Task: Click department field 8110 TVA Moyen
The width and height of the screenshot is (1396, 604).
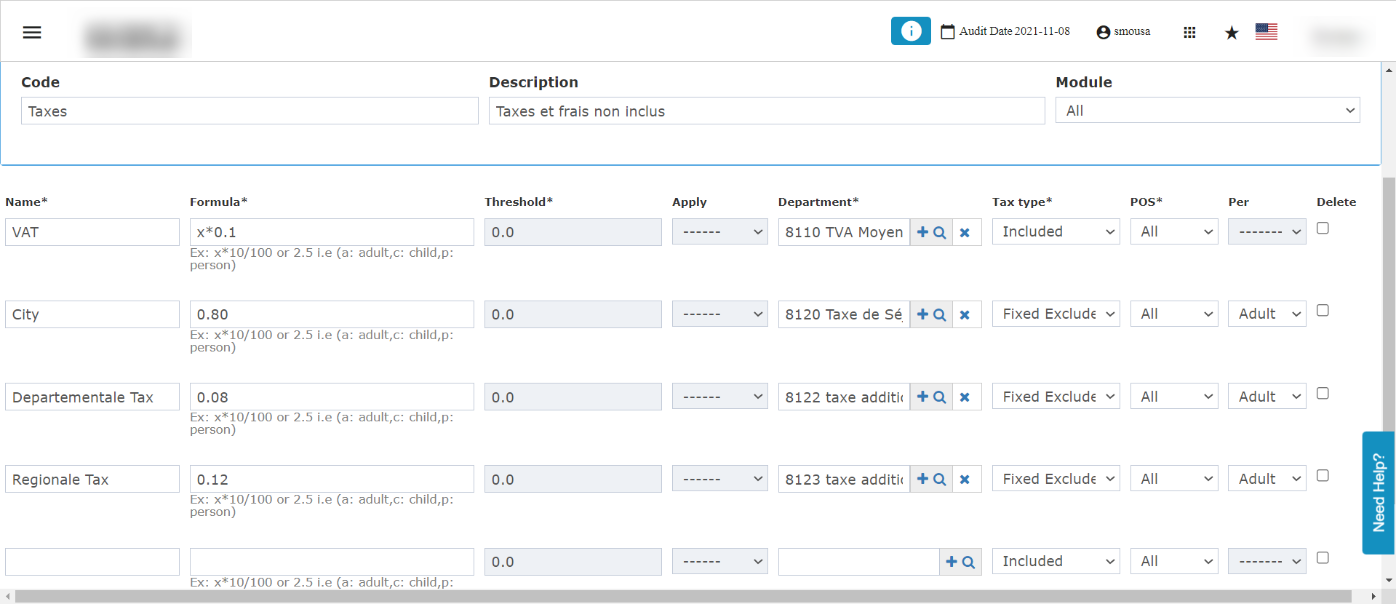Action: pyautogui.click(x=844, y=232)
